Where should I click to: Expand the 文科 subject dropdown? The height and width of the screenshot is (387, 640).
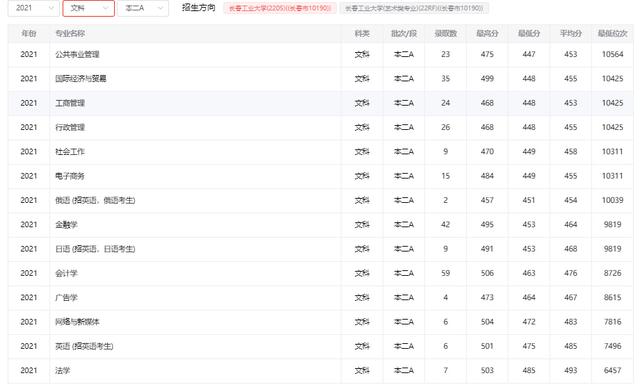[x=89, y=8]
